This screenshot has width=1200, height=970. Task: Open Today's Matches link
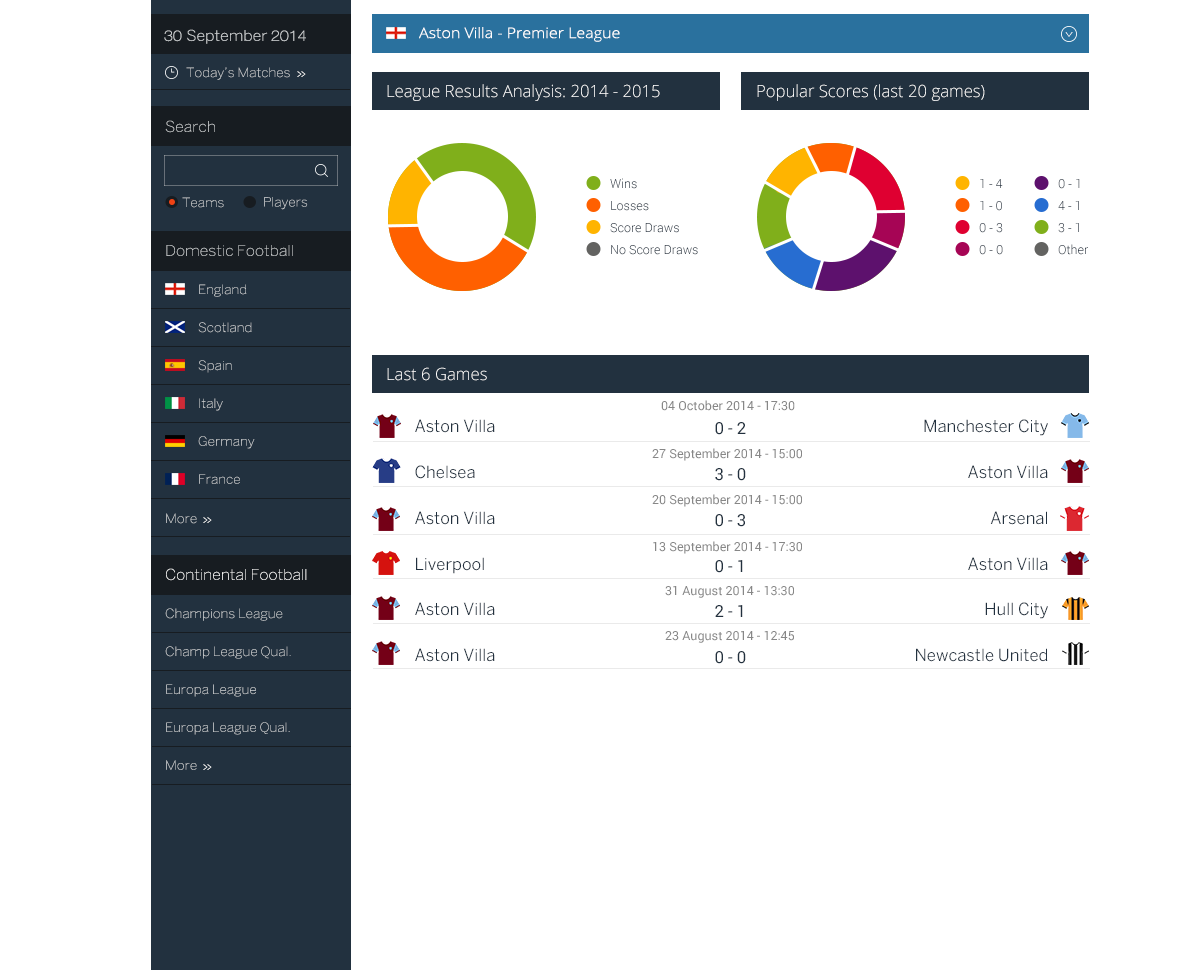coord(246,73)
